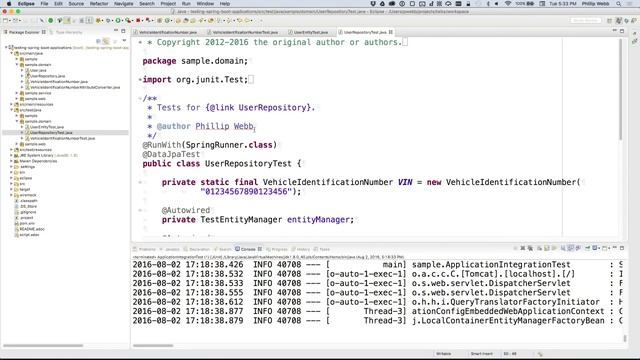Open the Navigate menu
This screenshot has width=640, height=360.
pos(124,4)
